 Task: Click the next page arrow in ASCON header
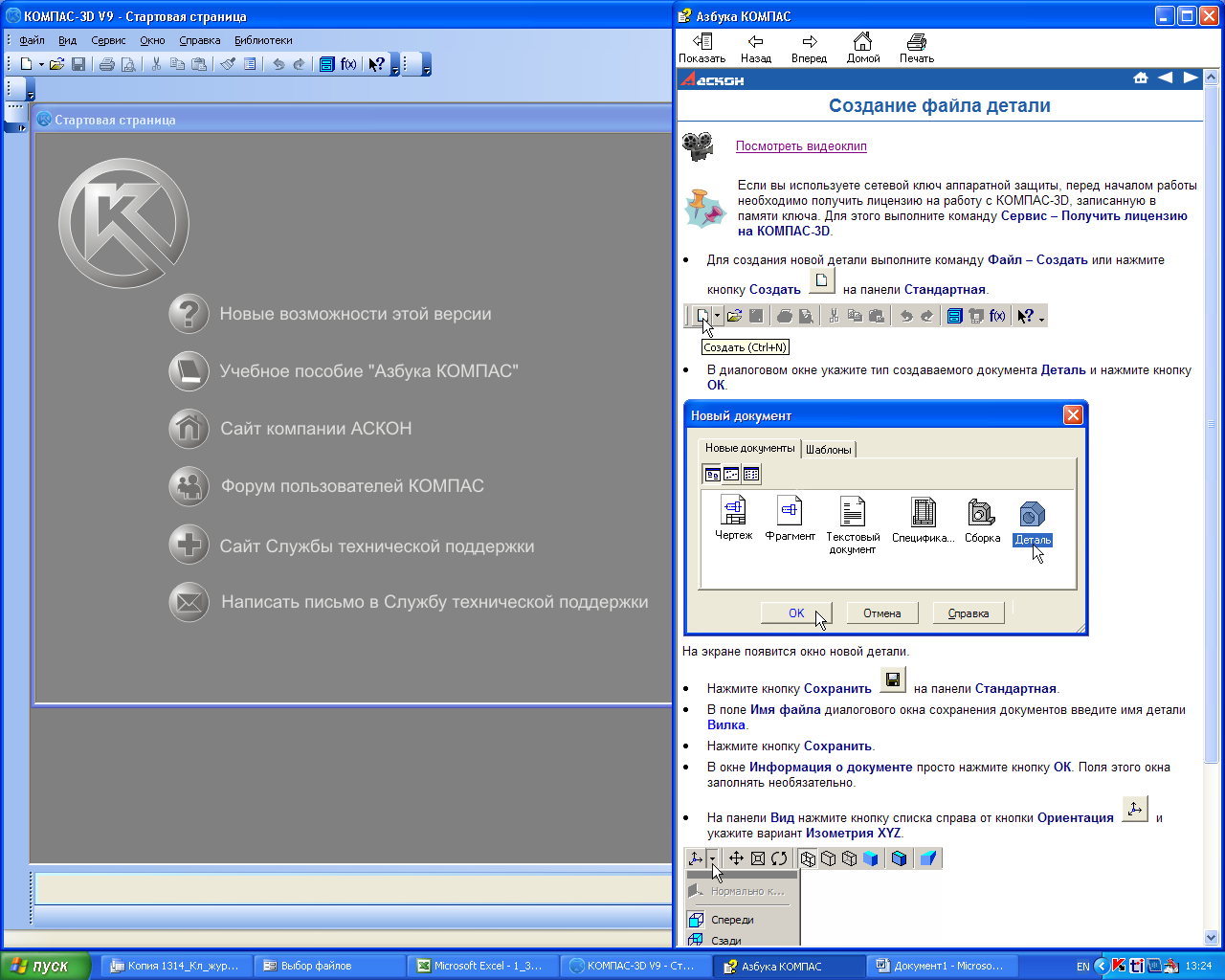(1190, 78)
